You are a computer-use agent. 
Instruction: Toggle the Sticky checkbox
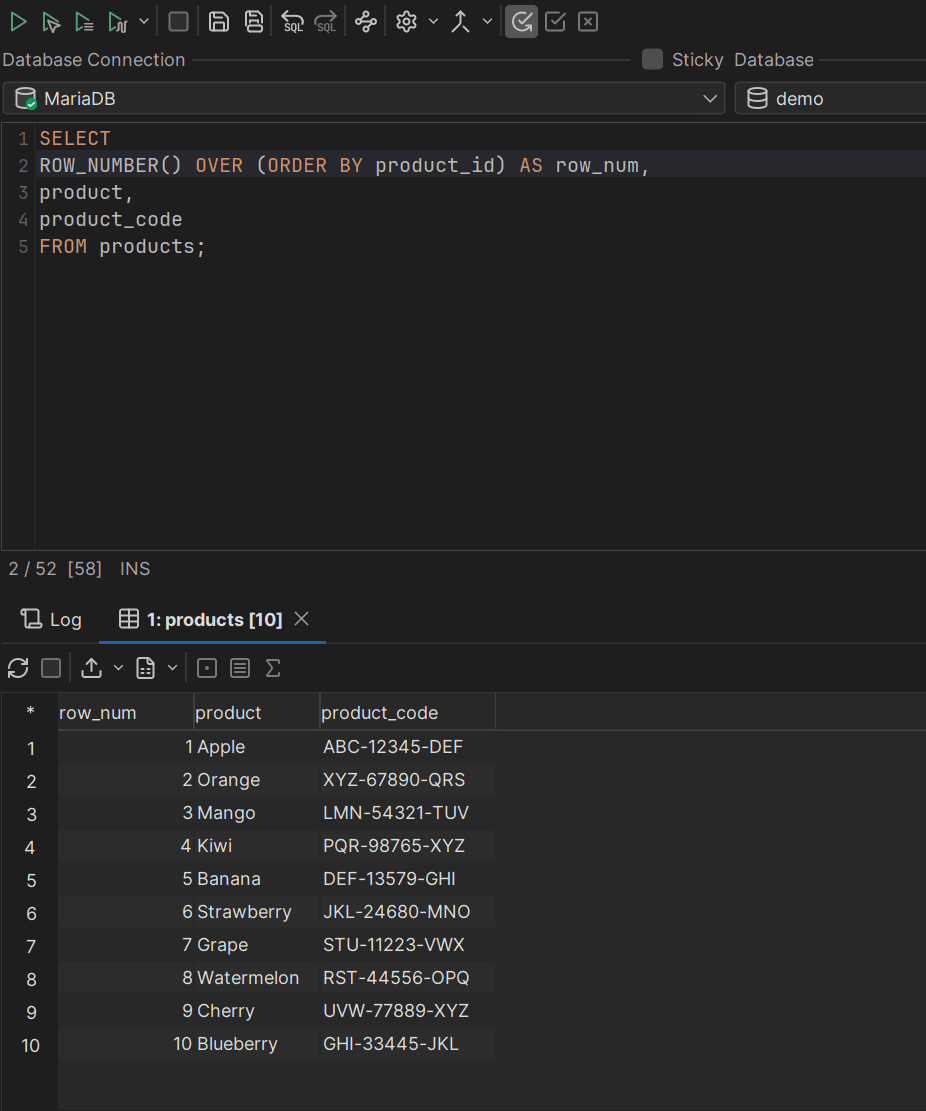coord(653,60)
